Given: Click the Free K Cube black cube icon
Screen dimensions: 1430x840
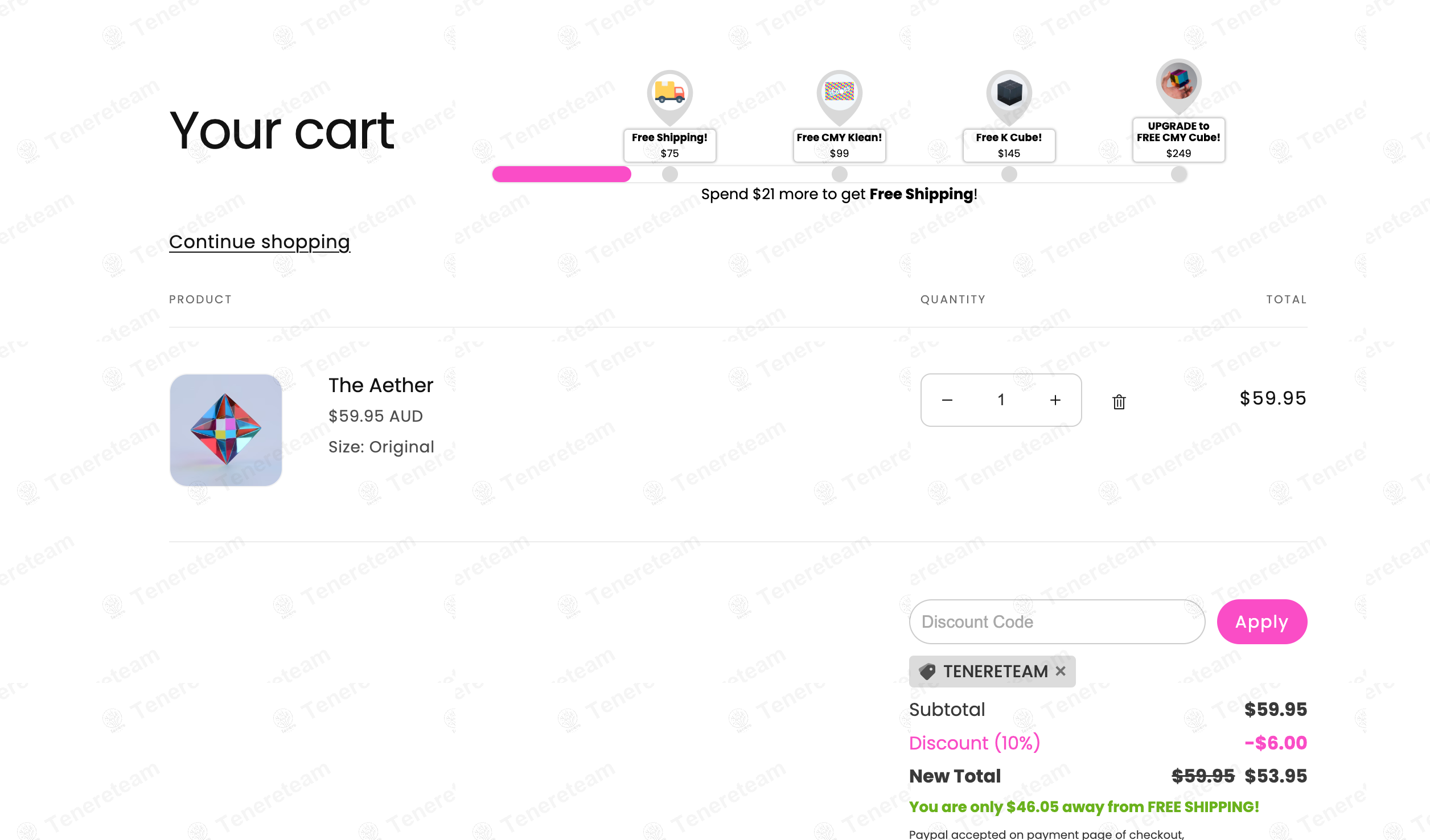Looking at the screenshot, I should (x=1009, y=92).
